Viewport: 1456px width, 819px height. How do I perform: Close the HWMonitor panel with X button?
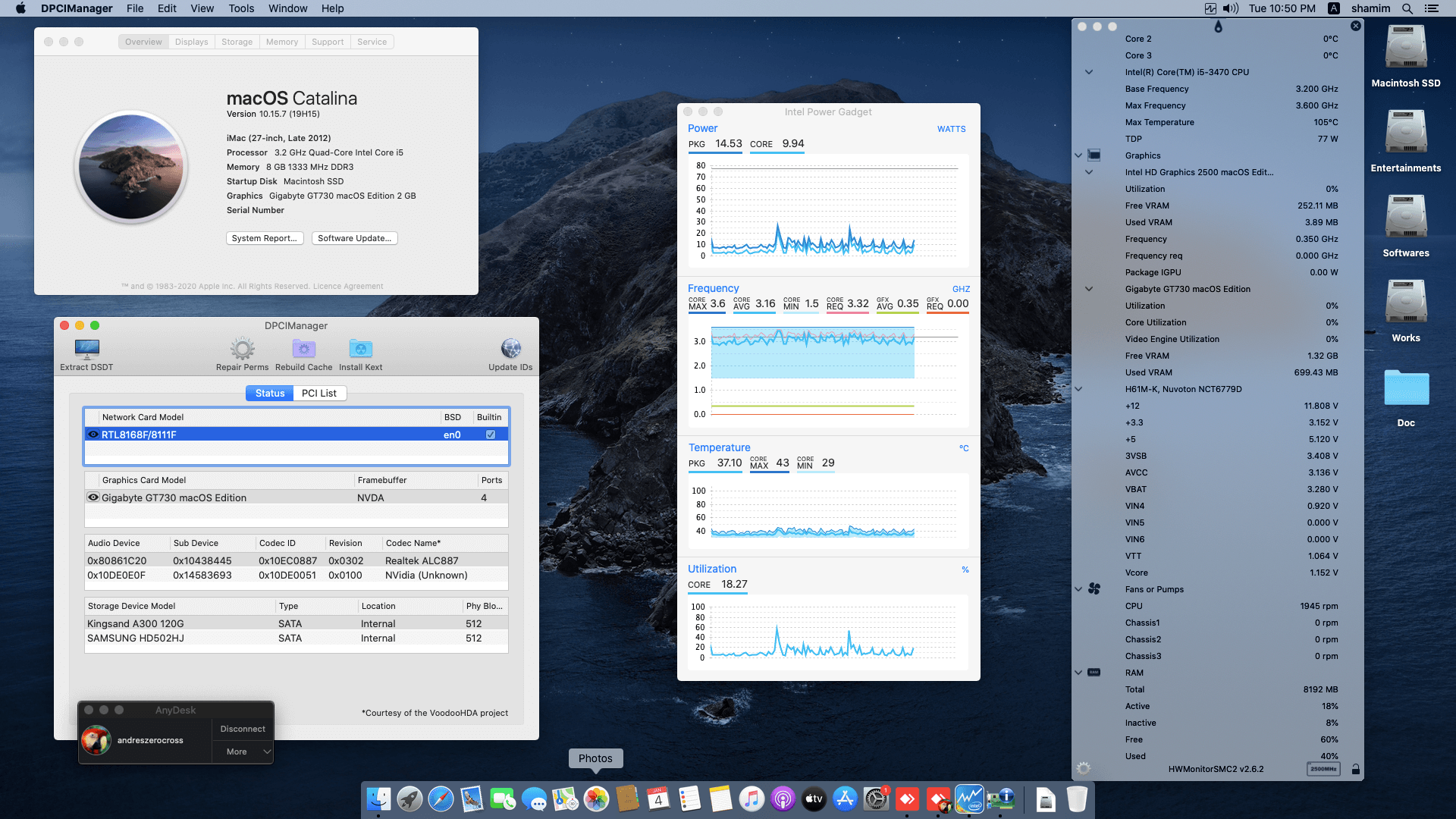pos(1356,26)
